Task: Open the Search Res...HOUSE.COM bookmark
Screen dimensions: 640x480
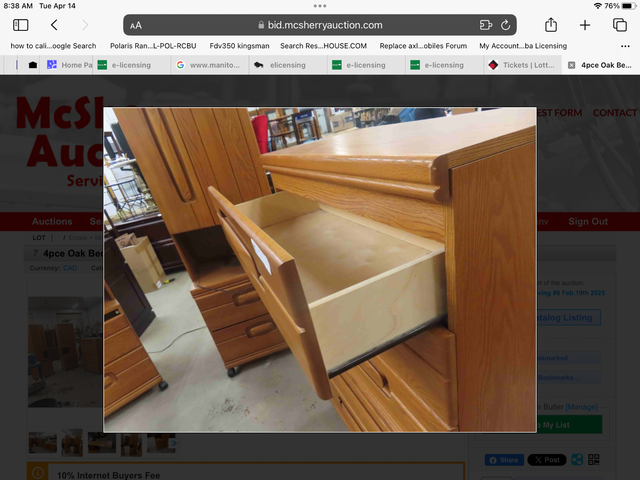Action: (x=323, y=46)
